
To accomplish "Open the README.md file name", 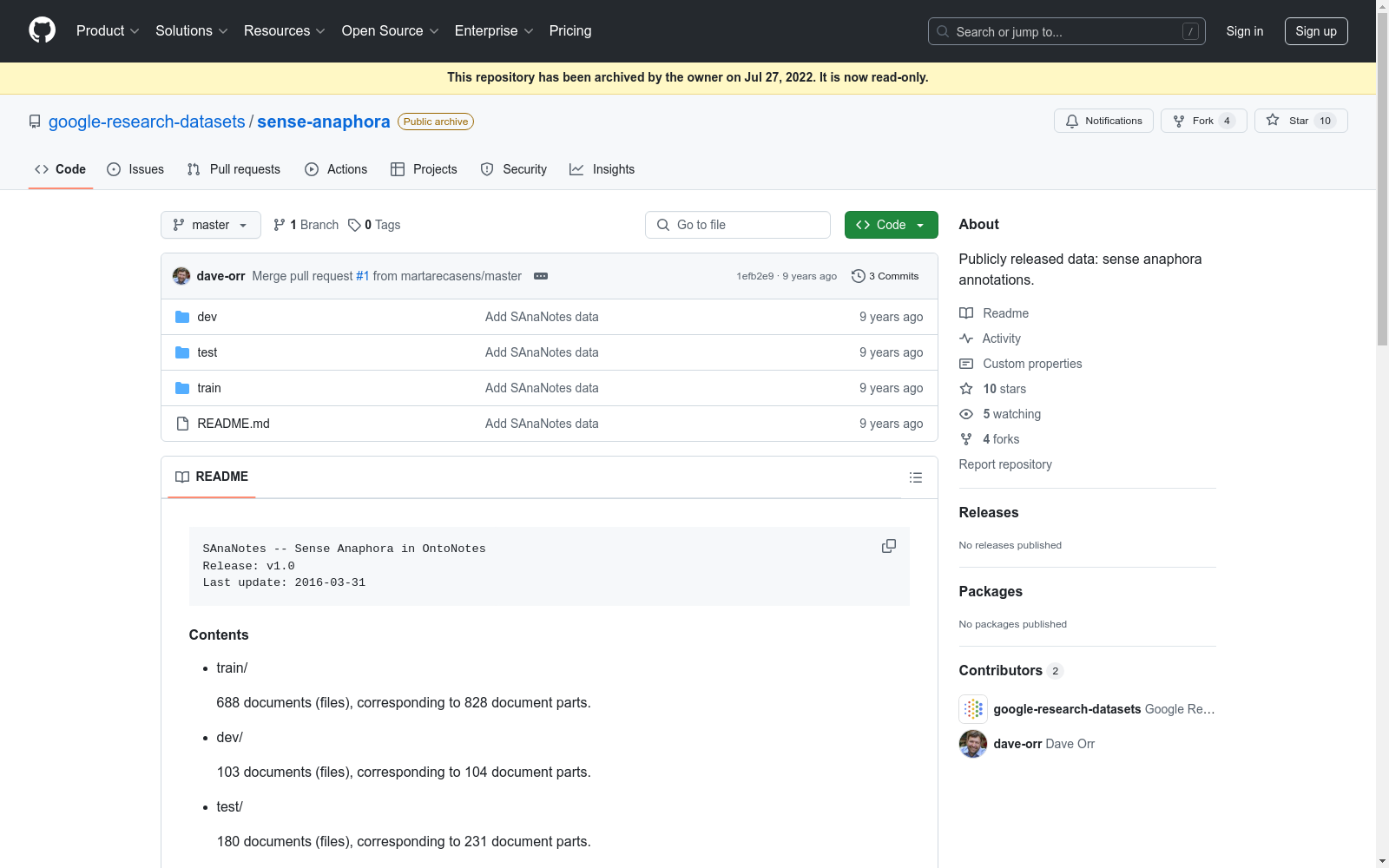I will pos(234,424).
